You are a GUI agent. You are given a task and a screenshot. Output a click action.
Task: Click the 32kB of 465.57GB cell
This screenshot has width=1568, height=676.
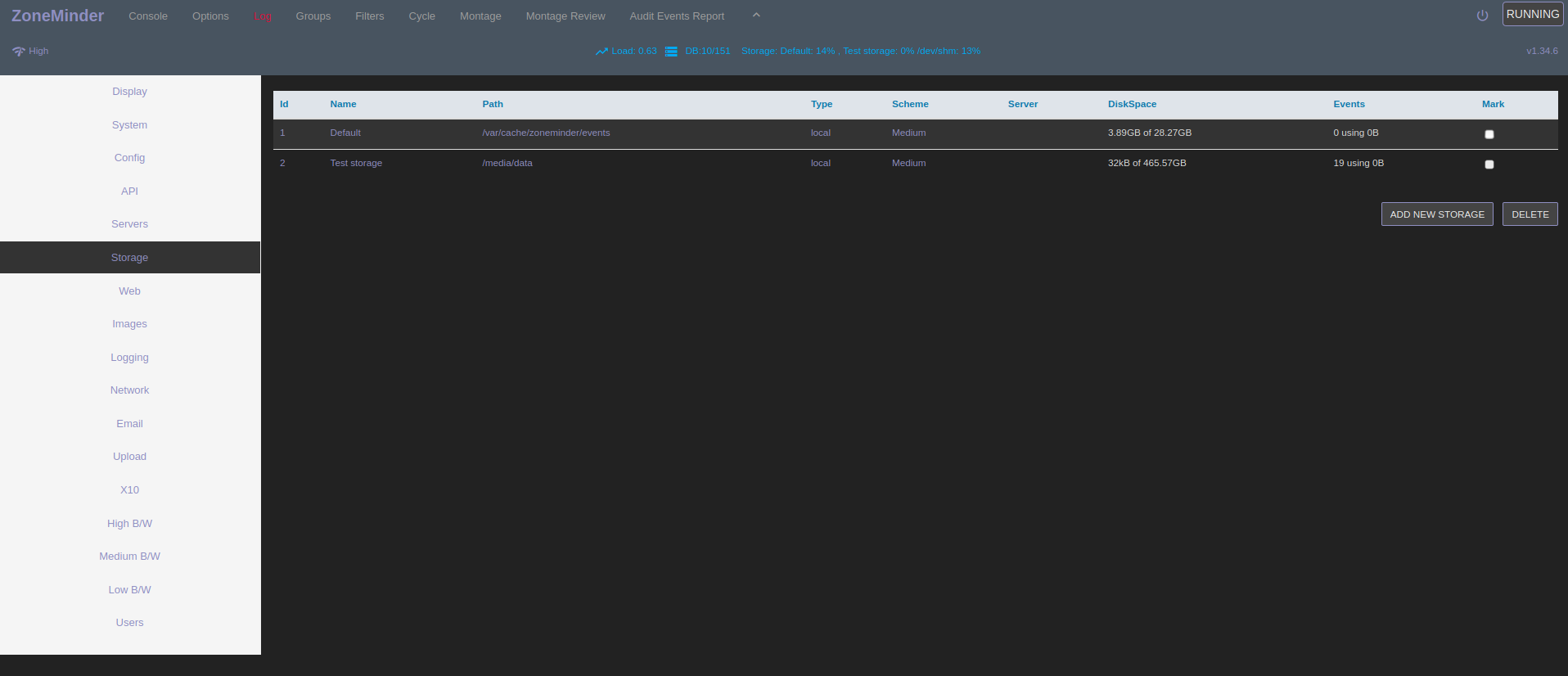point(1147,163)
